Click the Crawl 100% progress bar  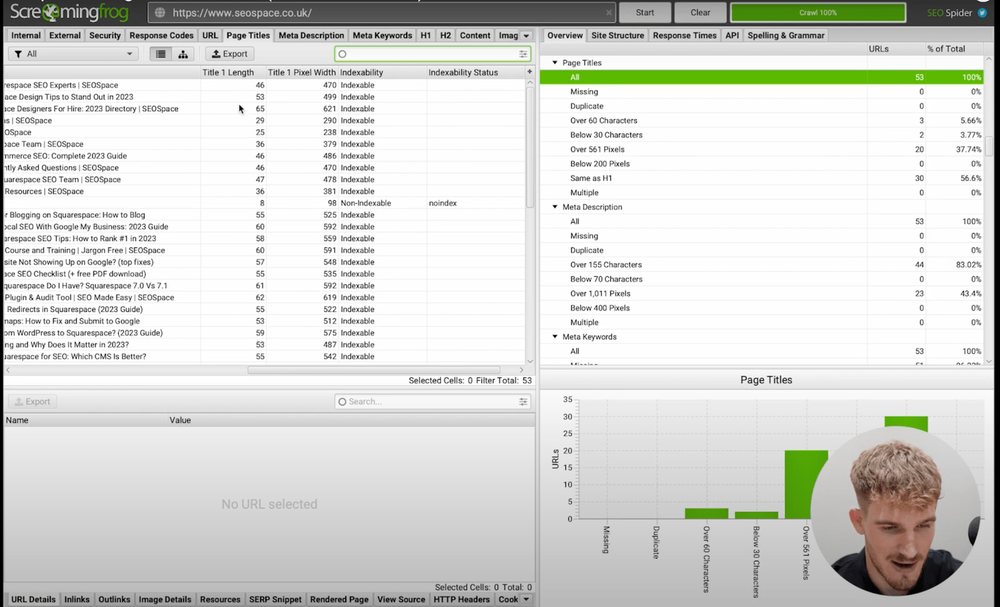[818, 13]
